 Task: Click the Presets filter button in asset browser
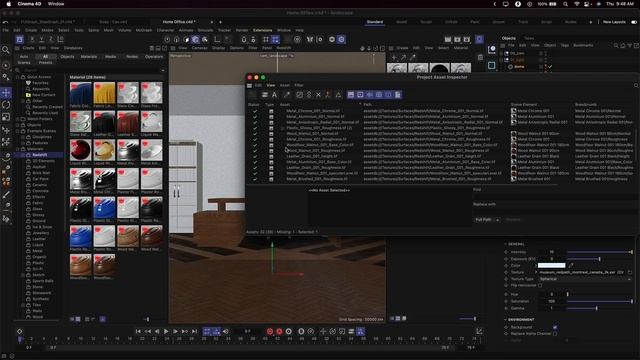click(45, 63)
